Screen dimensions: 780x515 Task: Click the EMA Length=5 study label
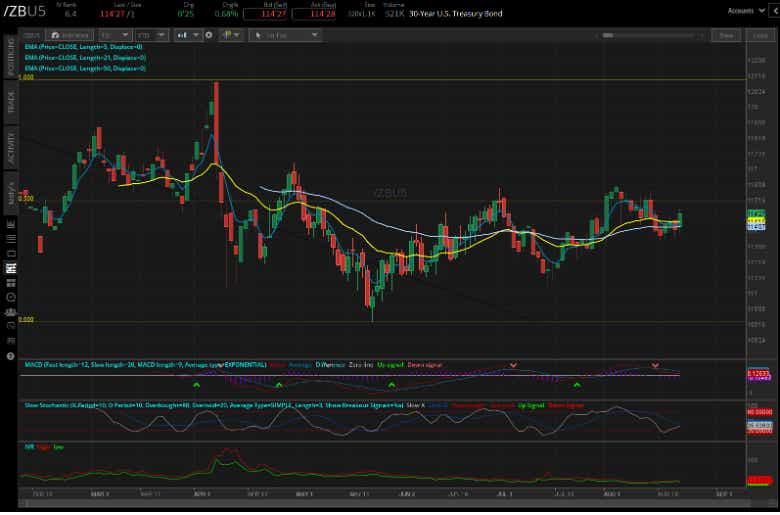(84, 47)
